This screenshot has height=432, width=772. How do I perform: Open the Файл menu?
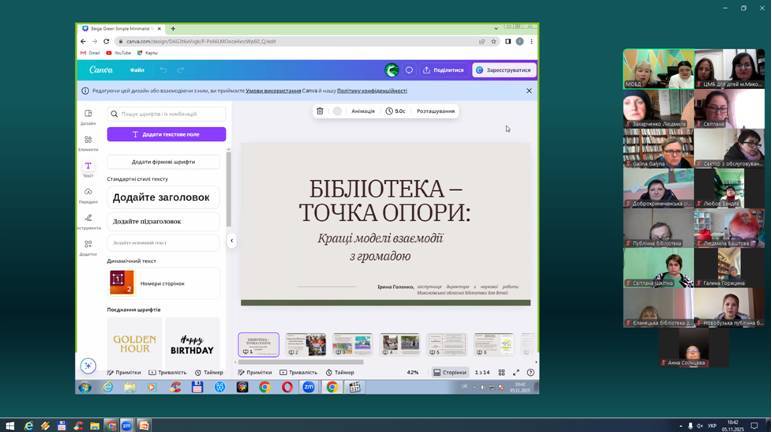tap(137, 70)
